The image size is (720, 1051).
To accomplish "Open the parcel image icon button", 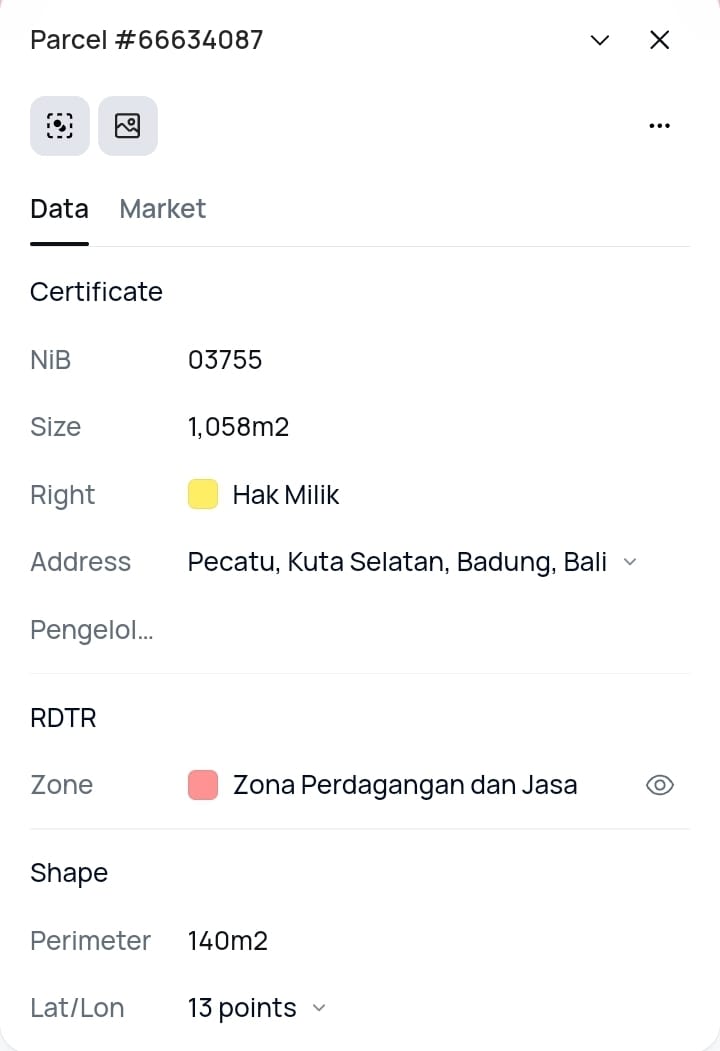I will tap(128, 126).
